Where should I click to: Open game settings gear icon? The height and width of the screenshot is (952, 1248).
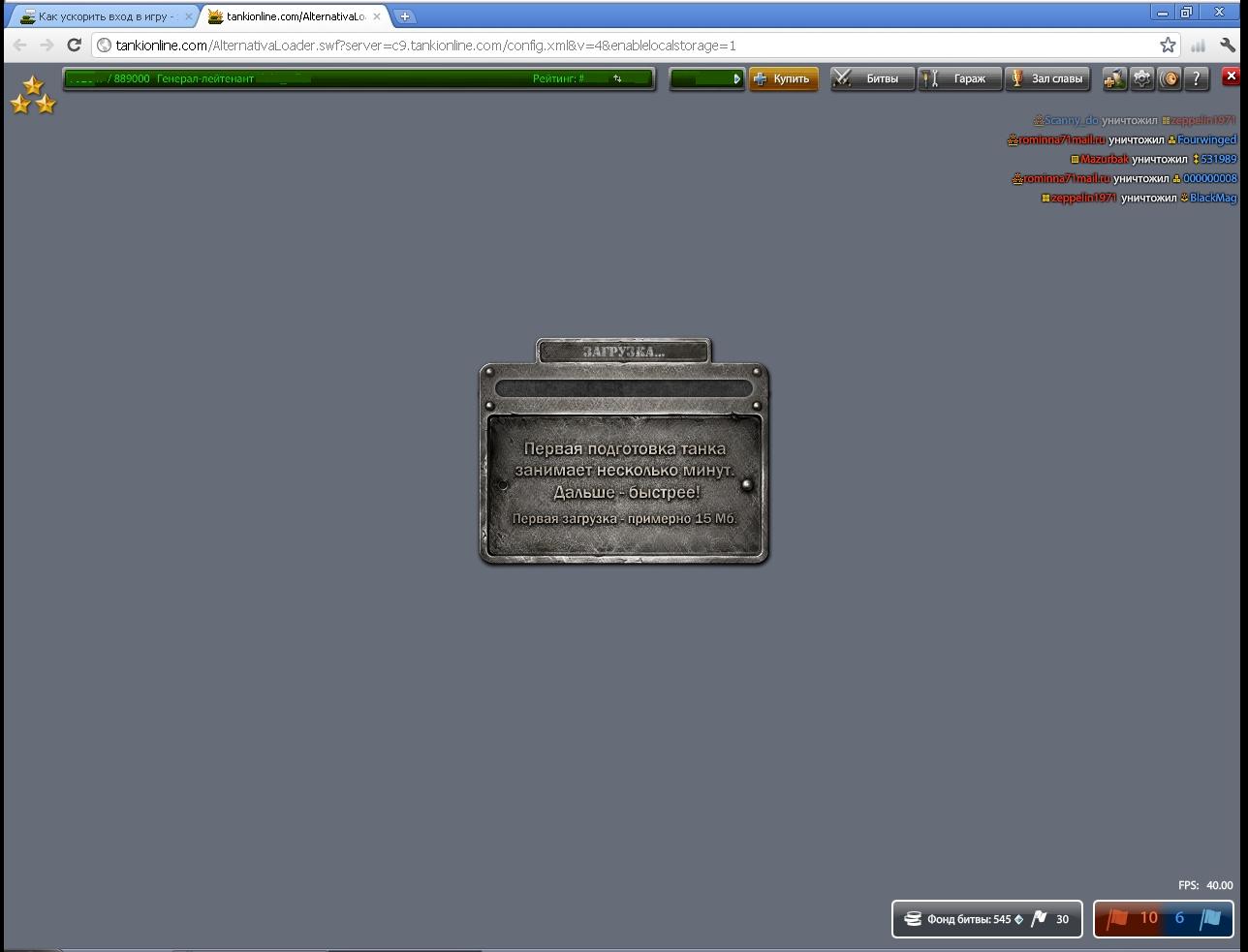pyautogui.click(x=1142, y=79)
